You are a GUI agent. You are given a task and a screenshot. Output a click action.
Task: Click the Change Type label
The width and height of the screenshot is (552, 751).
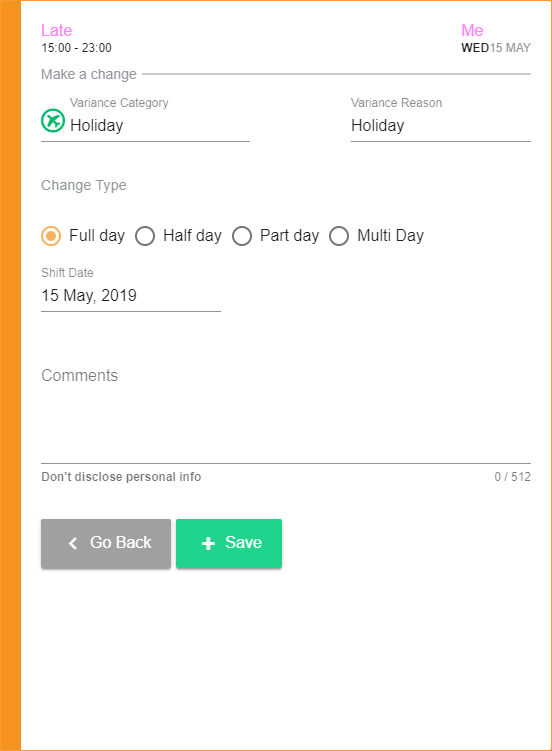point(84,185)
